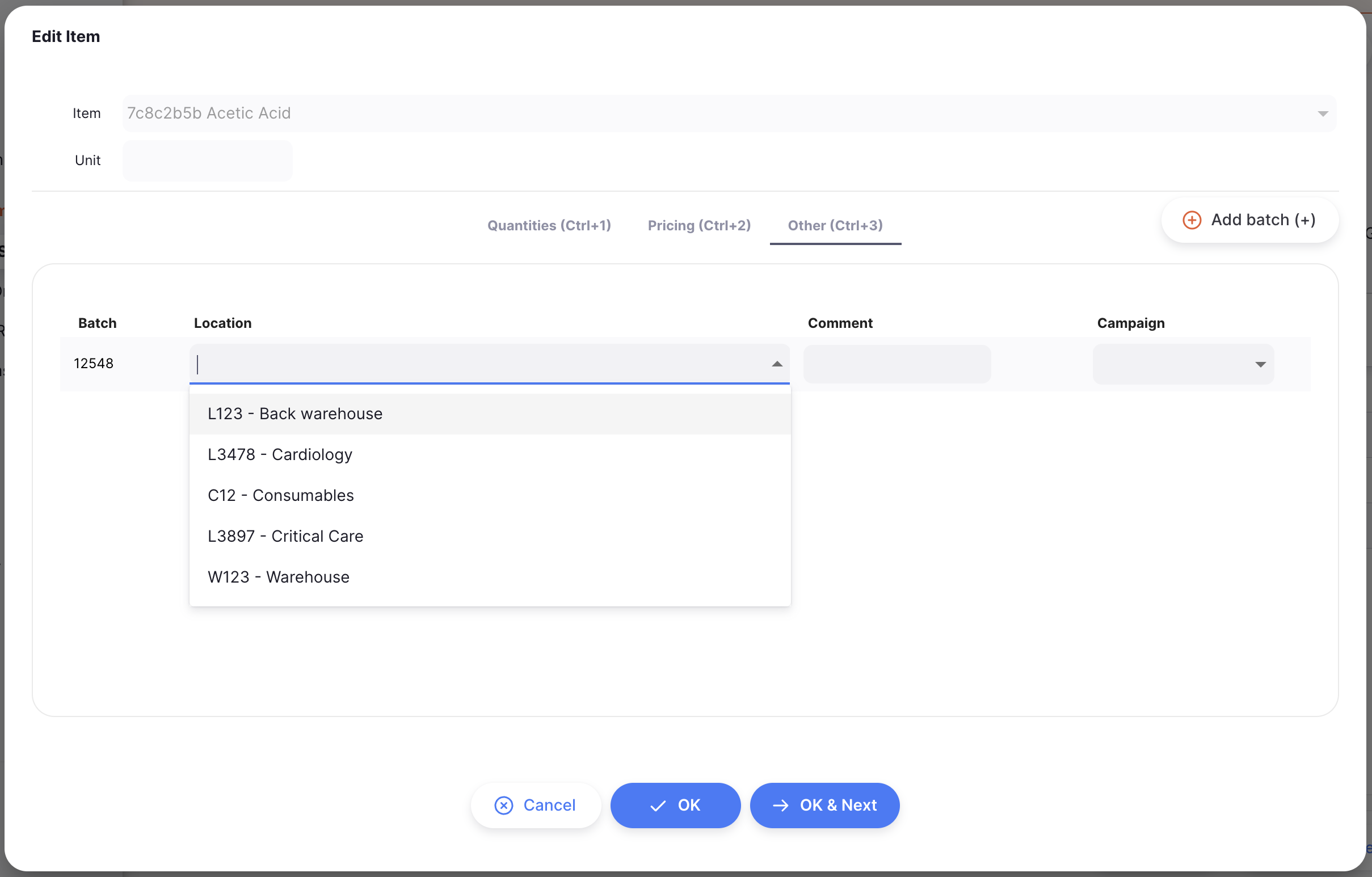Pick C12 - Consumables location option
The width and height of the screenshot is (1372, 877).
(x=490, y=495)
